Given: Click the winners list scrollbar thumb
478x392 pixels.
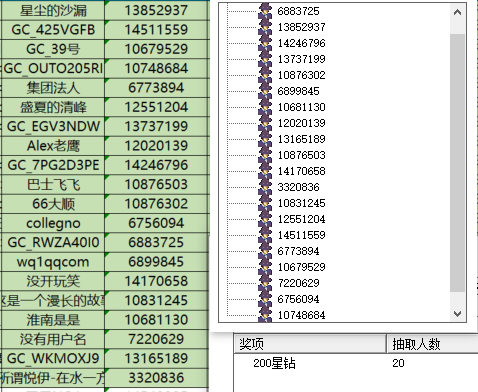Looking at the screenshot, I should tap(457, 163).
